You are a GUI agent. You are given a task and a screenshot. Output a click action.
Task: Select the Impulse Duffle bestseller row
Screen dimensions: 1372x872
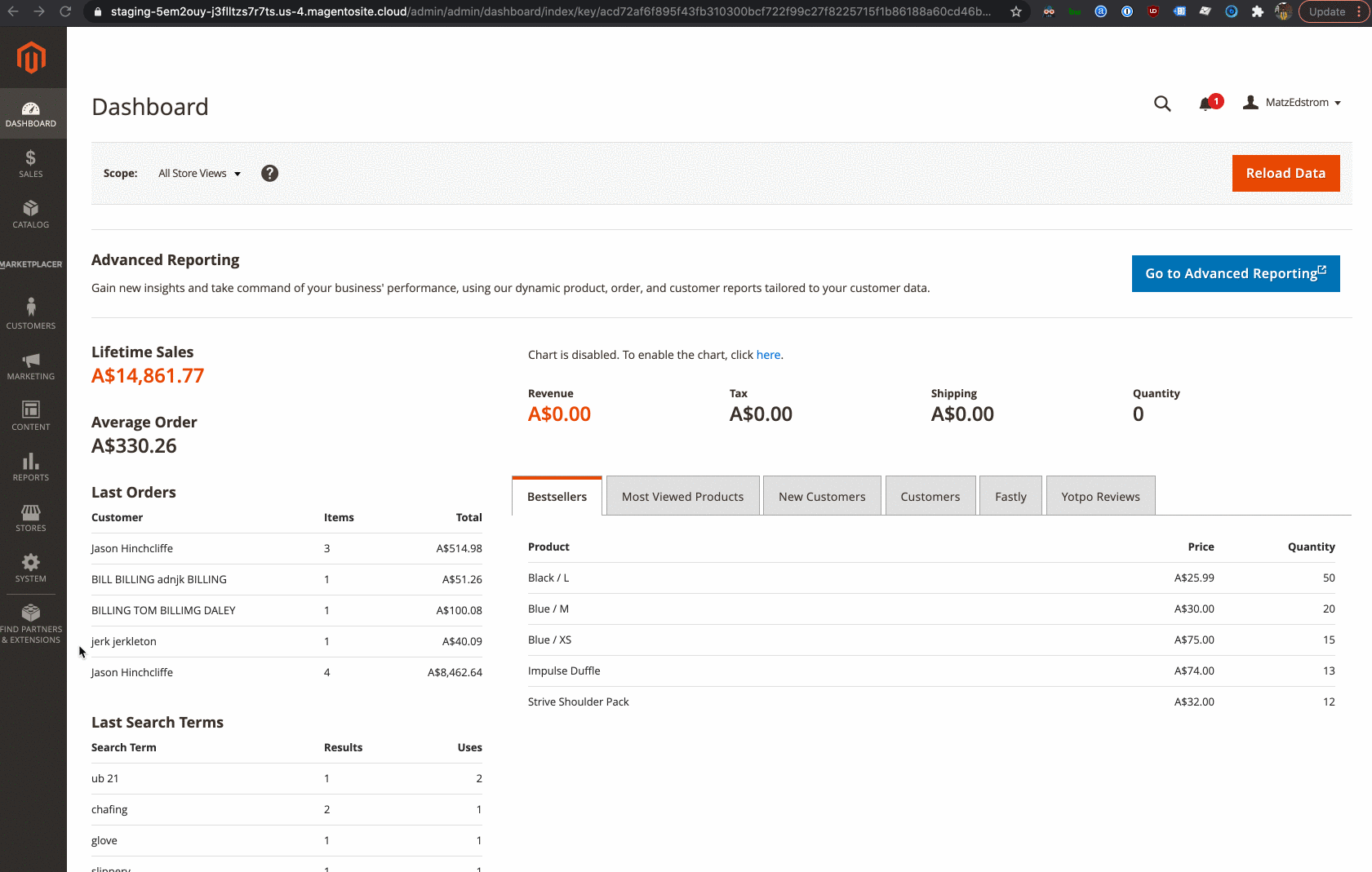[931, 671]
